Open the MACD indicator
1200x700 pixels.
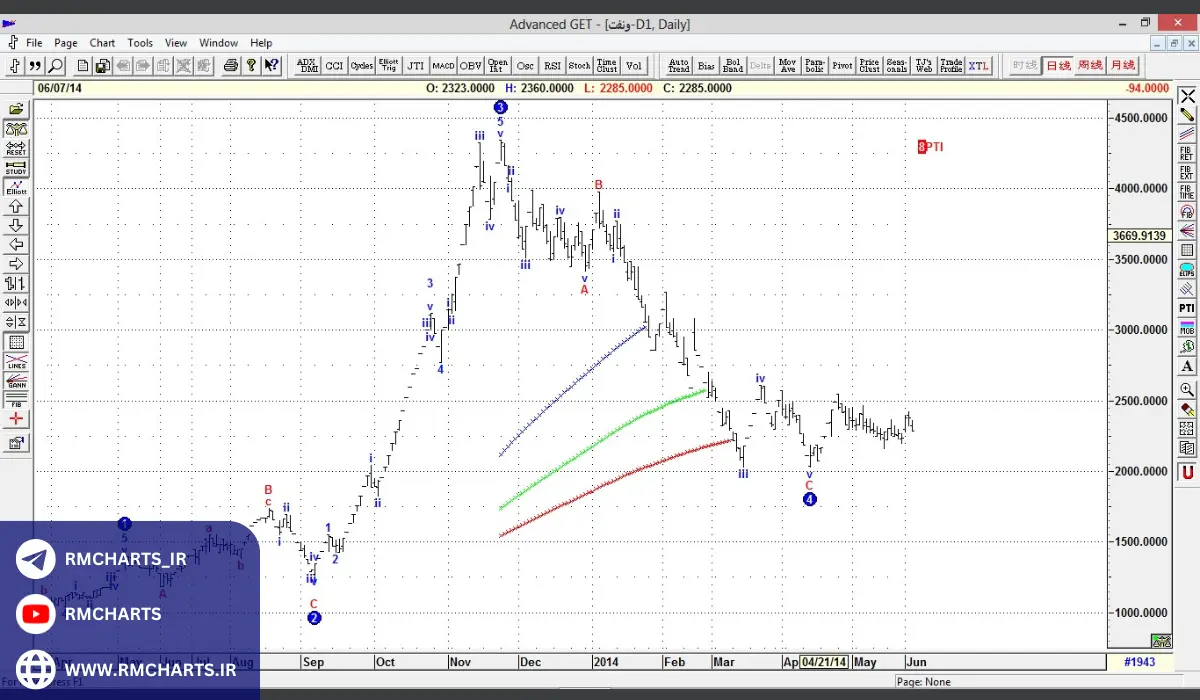(x=443, y=66)
